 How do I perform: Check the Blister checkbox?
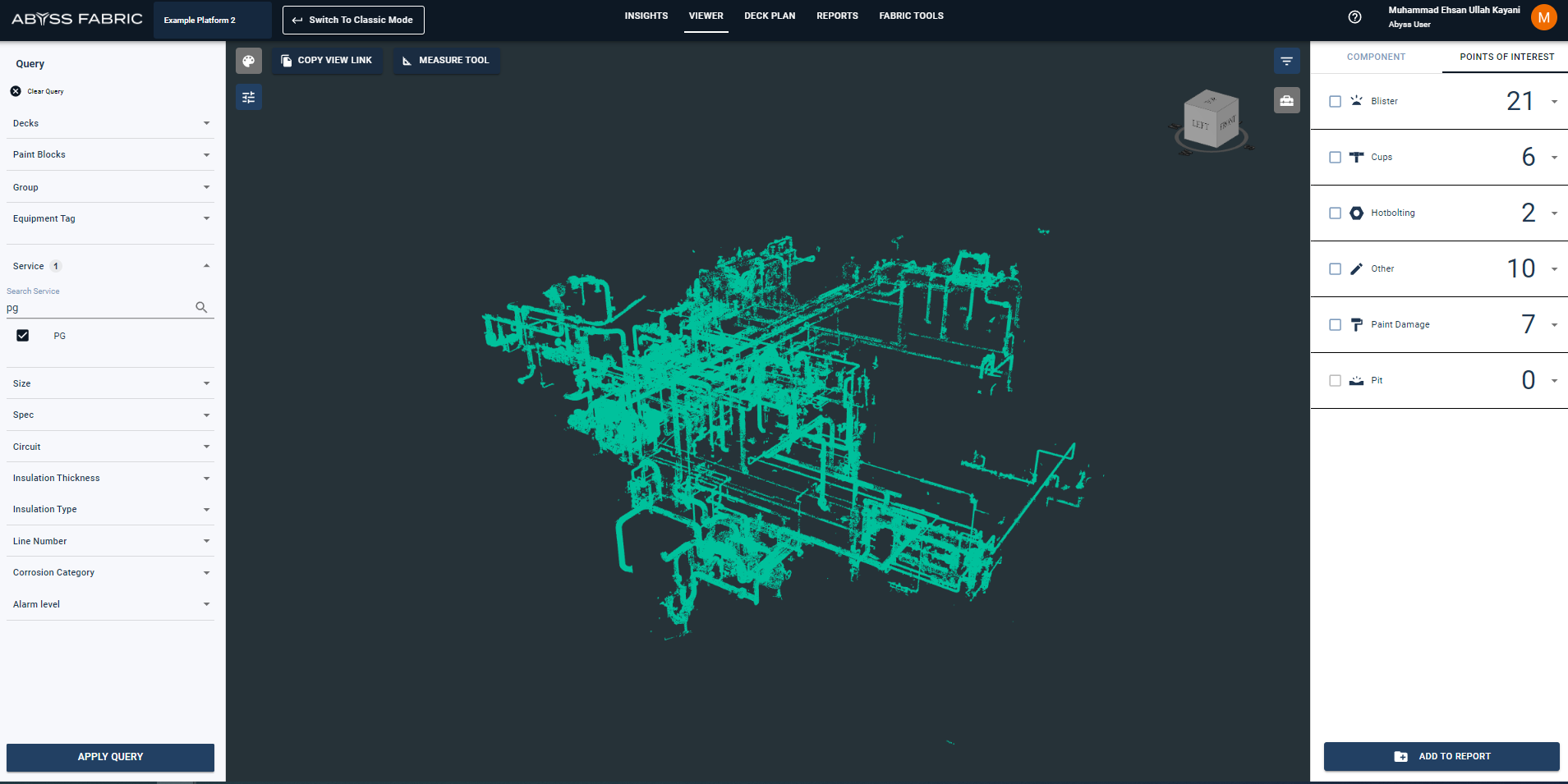(x=1335, y=101)
